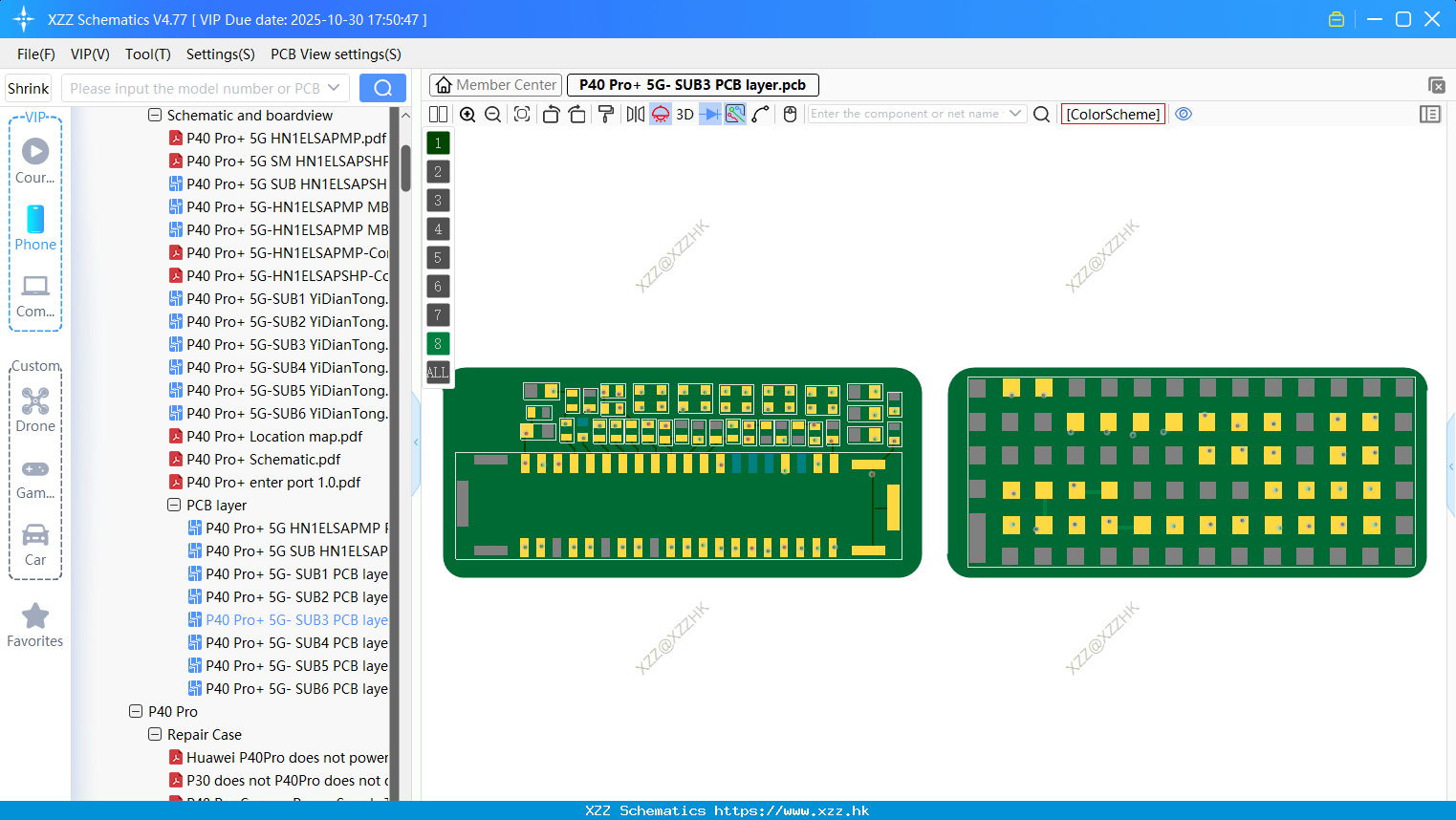Select PCB layer 8
The height and width of the screenshot is (820, 1456).
(x=438, y=344)
